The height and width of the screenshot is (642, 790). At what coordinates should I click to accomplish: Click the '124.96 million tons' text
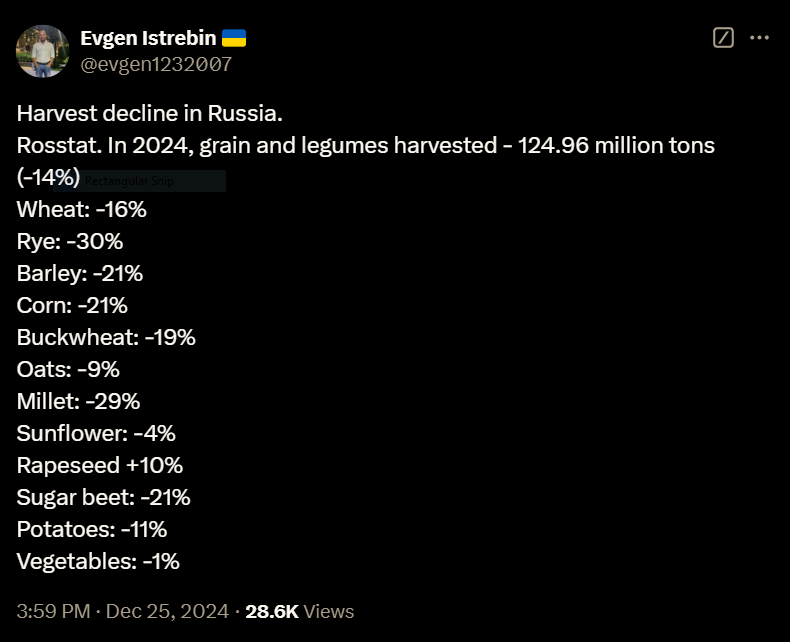tap(616, 146)
